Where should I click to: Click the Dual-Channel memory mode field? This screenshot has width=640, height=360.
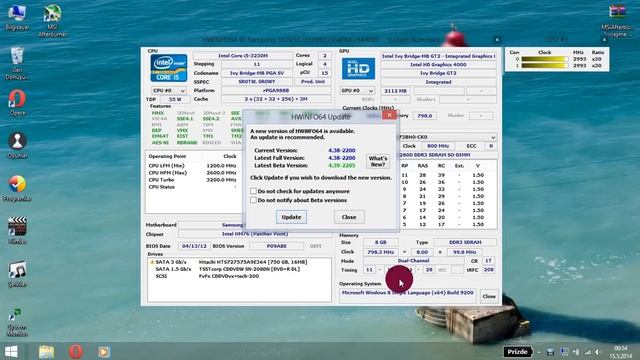[x=413, y=260]
